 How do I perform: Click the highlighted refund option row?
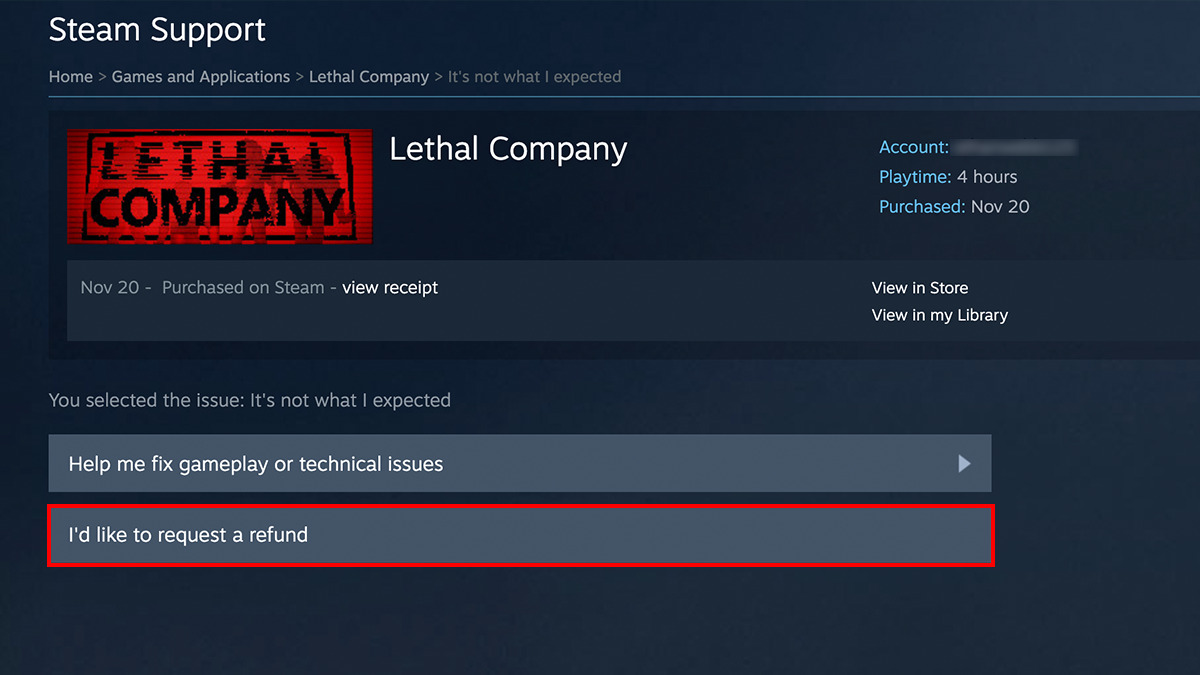click(x=520, y=535)
